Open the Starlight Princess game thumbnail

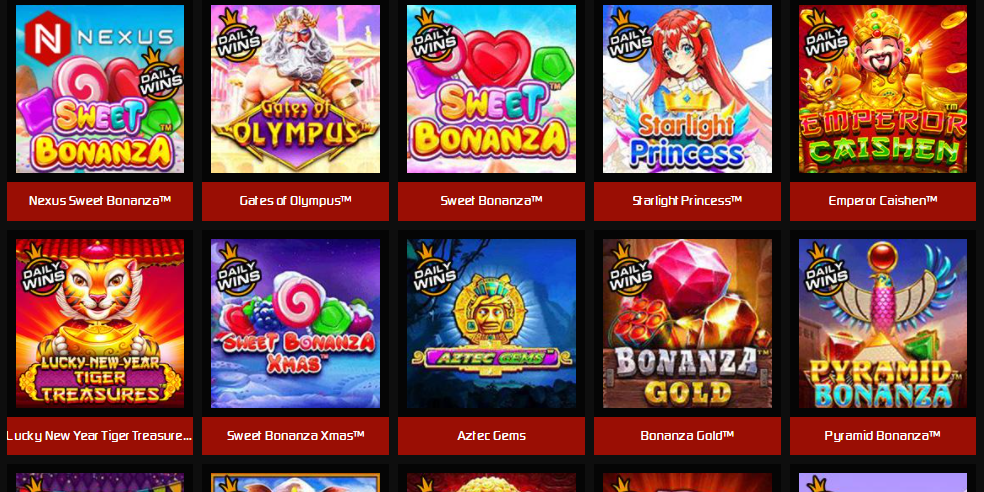tap(687, 89)
